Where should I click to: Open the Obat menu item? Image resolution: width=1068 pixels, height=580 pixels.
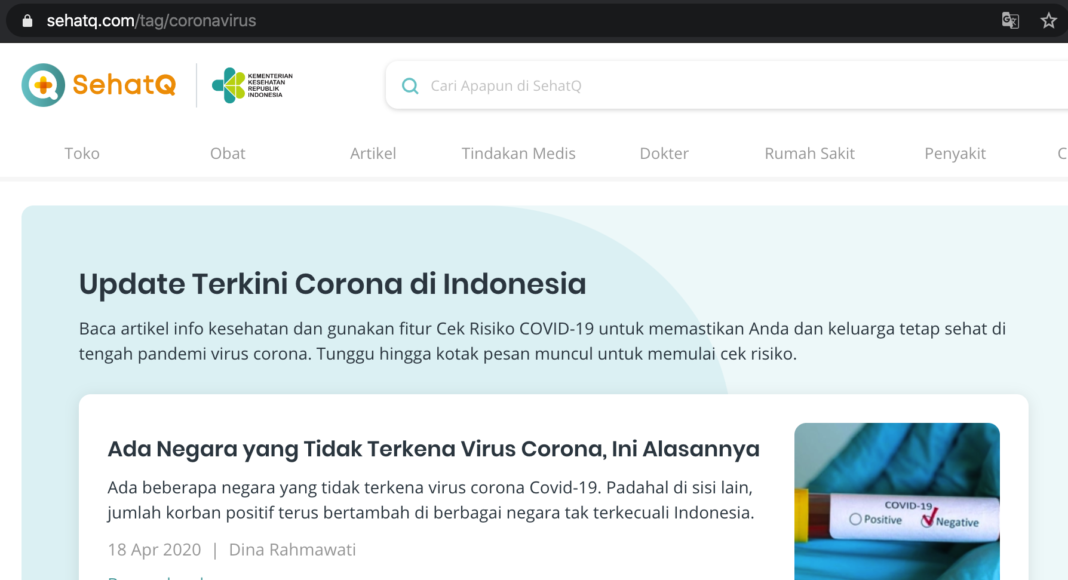pyautogui.click(x=227, y=153)
